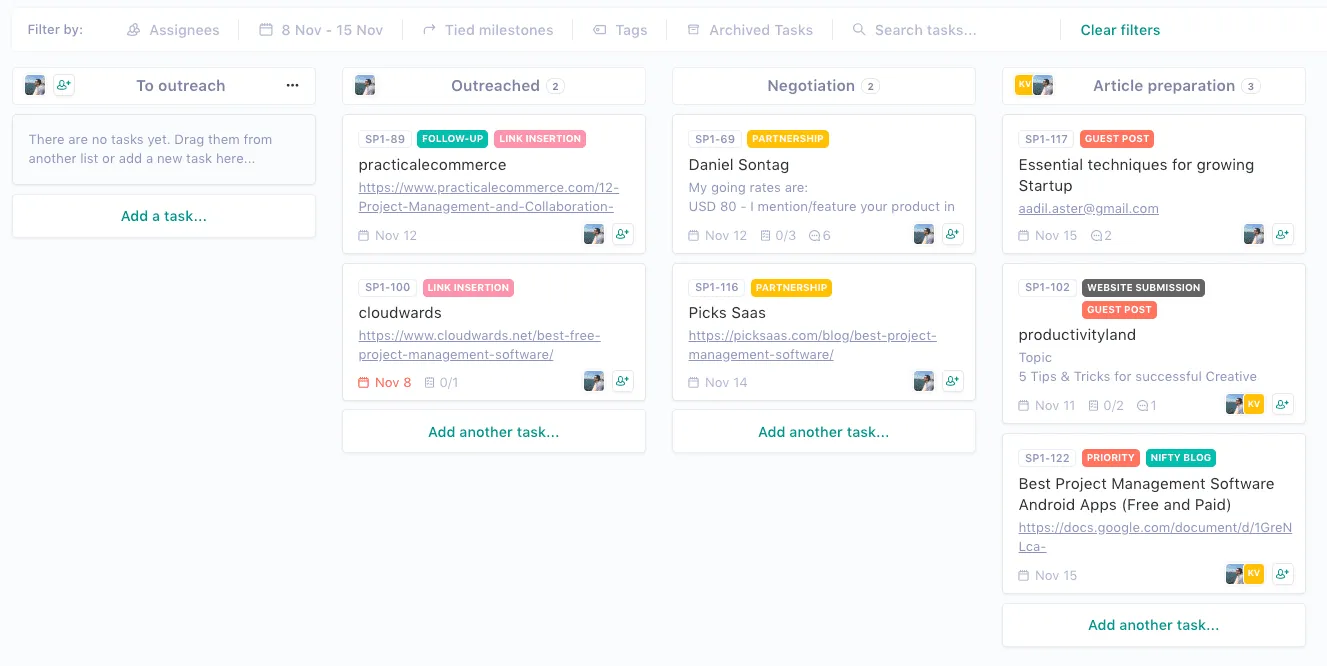Click Clear filters
This screenshot has width=1327, height=666.
coord(1120,30)
